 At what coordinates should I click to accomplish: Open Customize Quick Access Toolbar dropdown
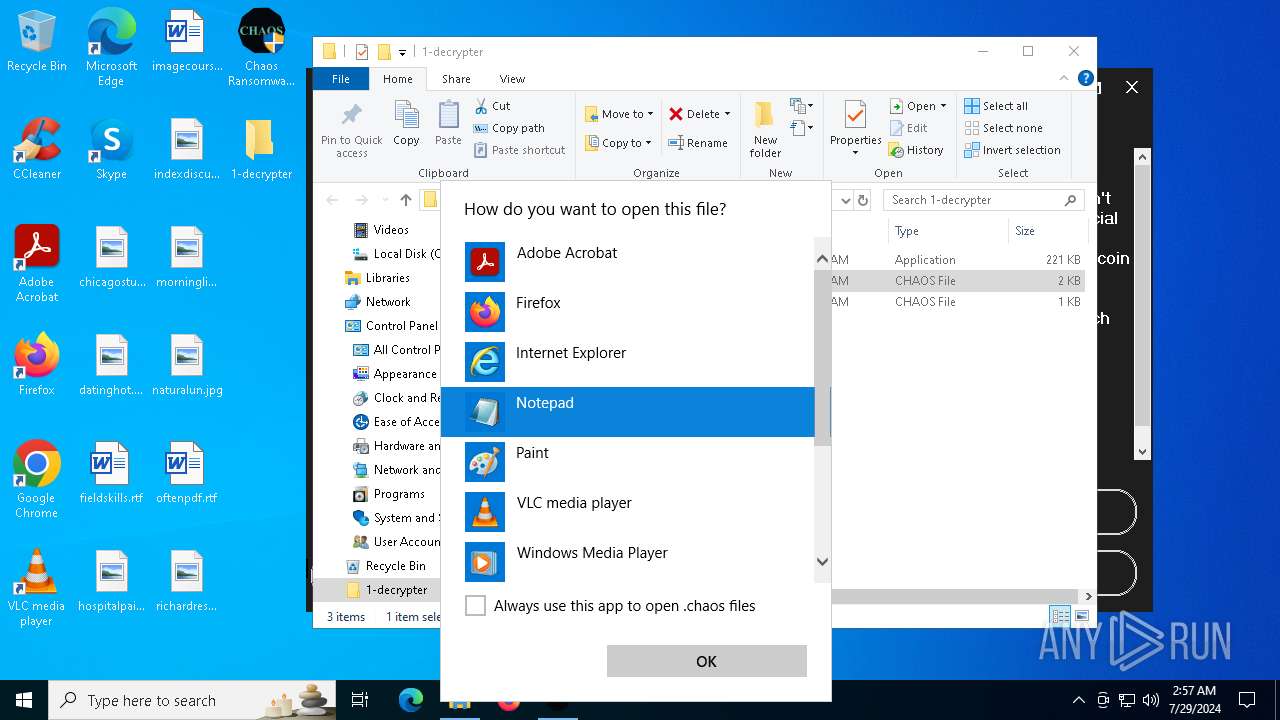point(402,52)
